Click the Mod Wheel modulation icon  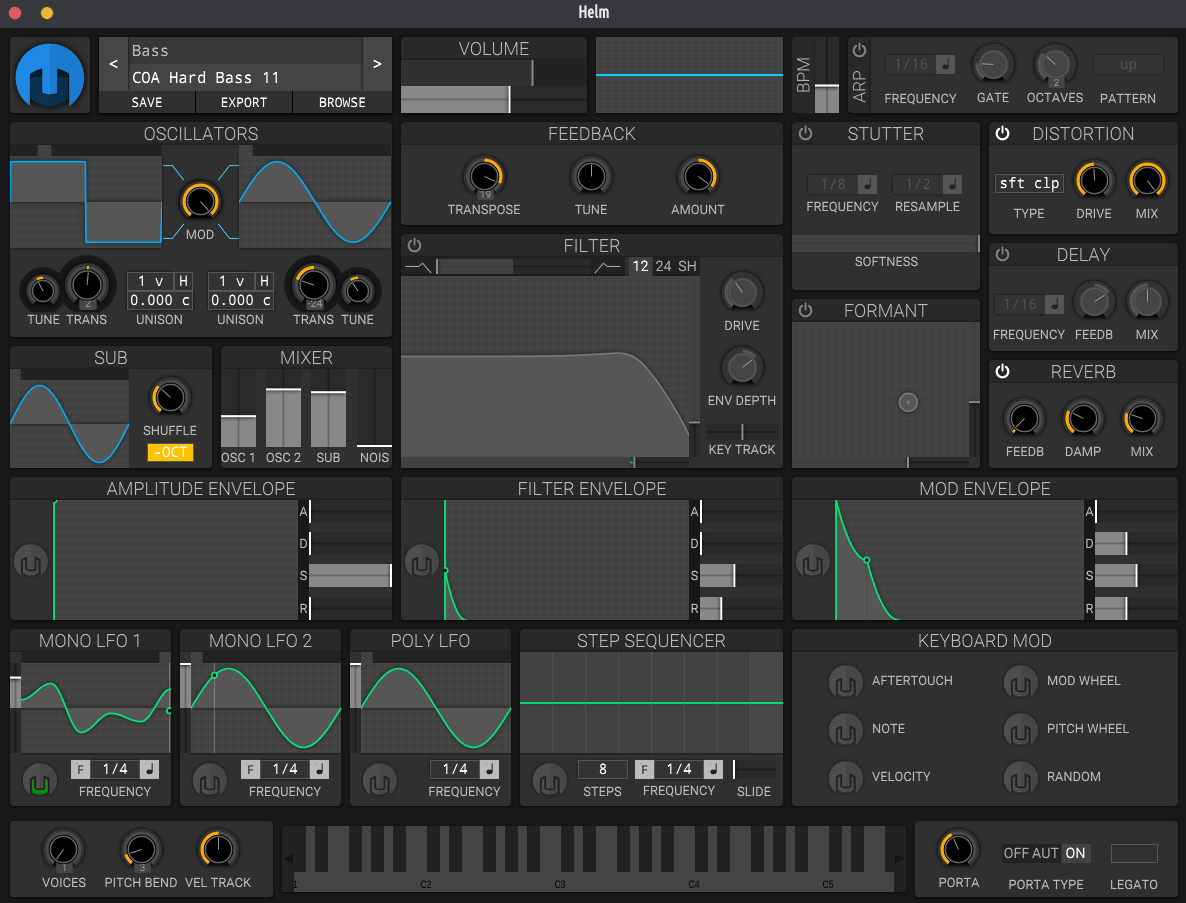coord(1020,681)
